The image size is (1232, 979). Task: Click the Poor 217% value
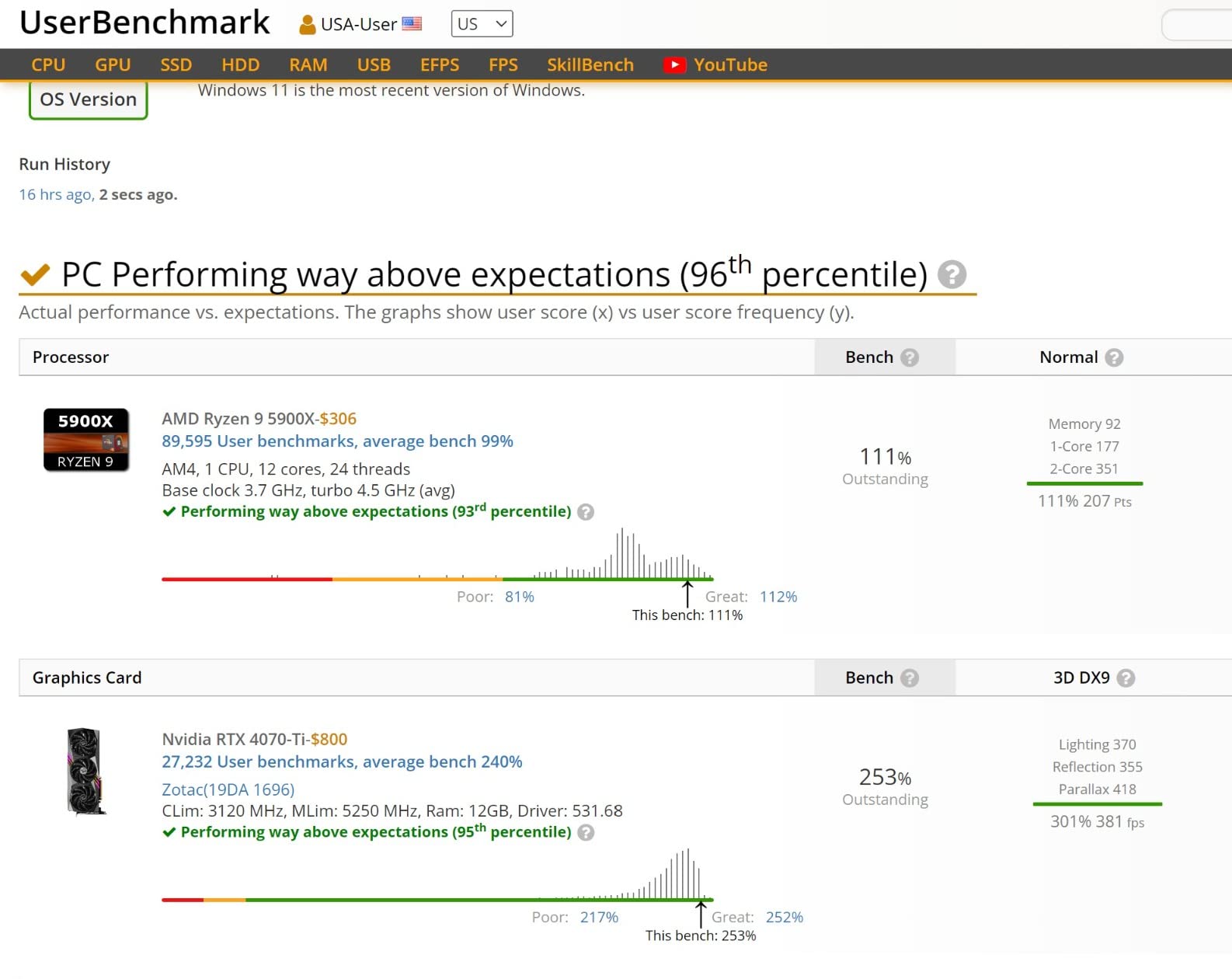599,918
